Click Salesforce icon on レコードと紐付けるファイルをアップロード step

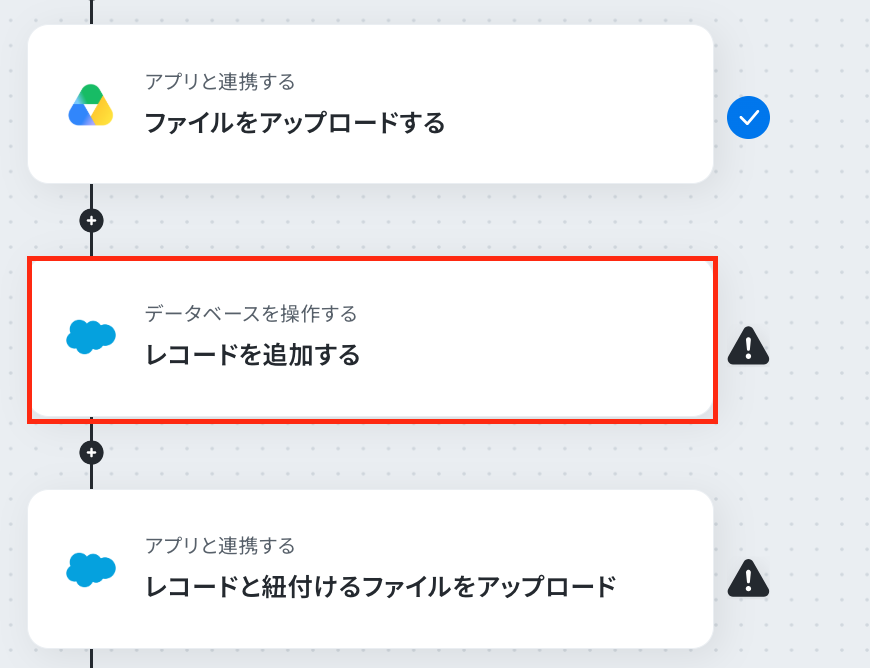tap(90, 569)
